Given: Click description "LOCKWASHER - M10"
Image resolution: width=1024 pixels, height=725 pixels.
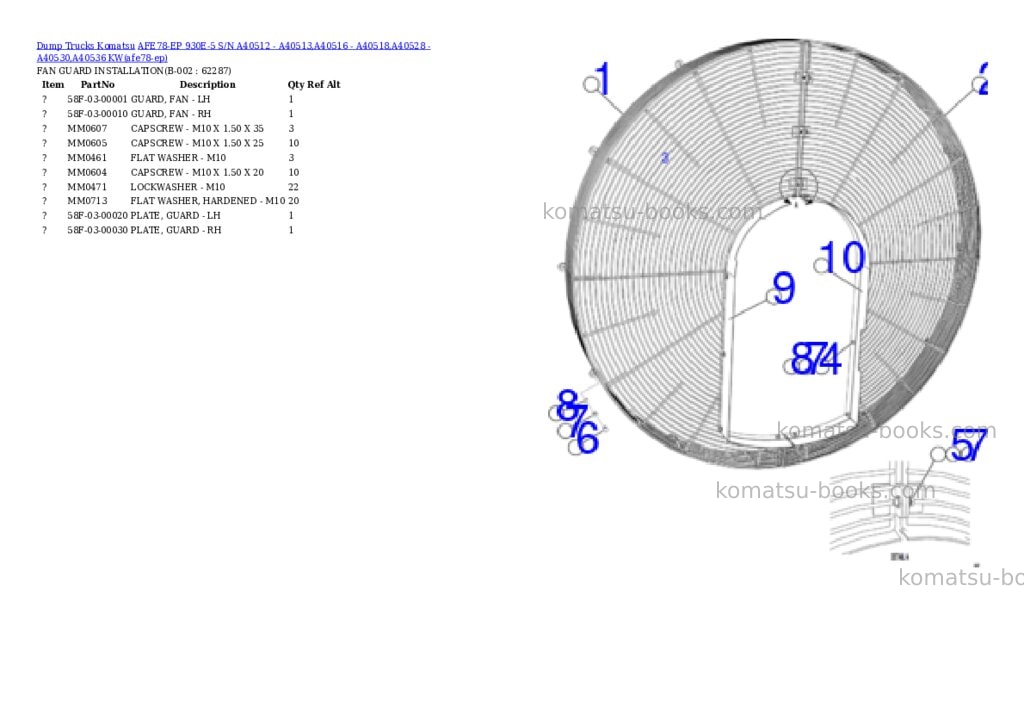Looking at the screenshot, I should pos(178,187).
